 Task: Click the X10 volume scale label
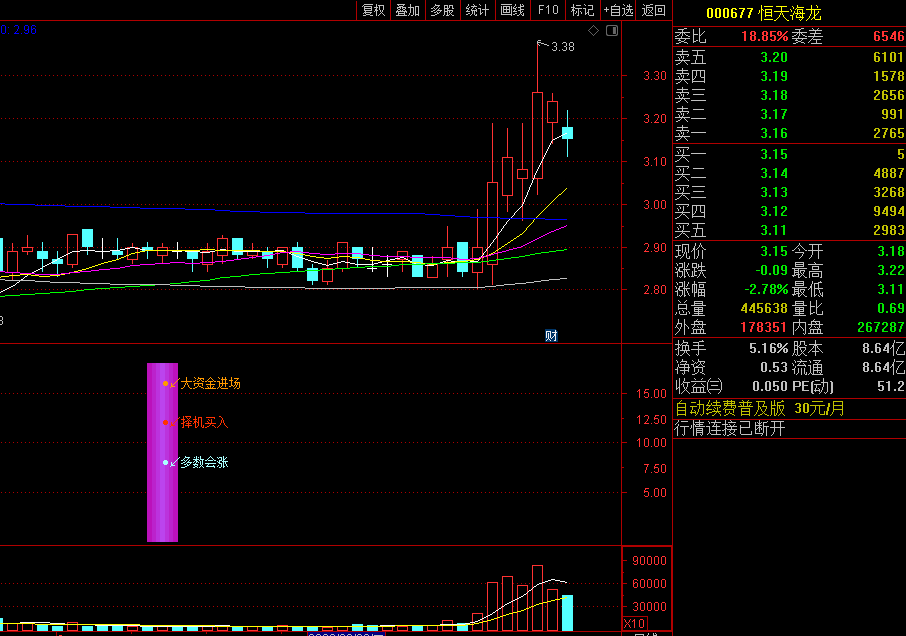click(x=634, y=624)
